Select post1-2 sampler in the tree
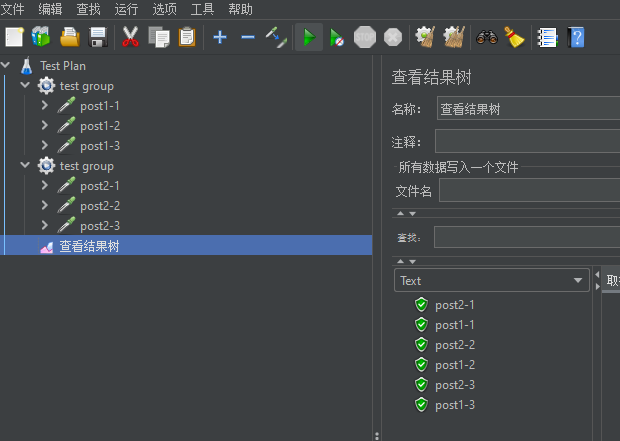The height and width of the screenshot is (441, 620). pos(100,126)
